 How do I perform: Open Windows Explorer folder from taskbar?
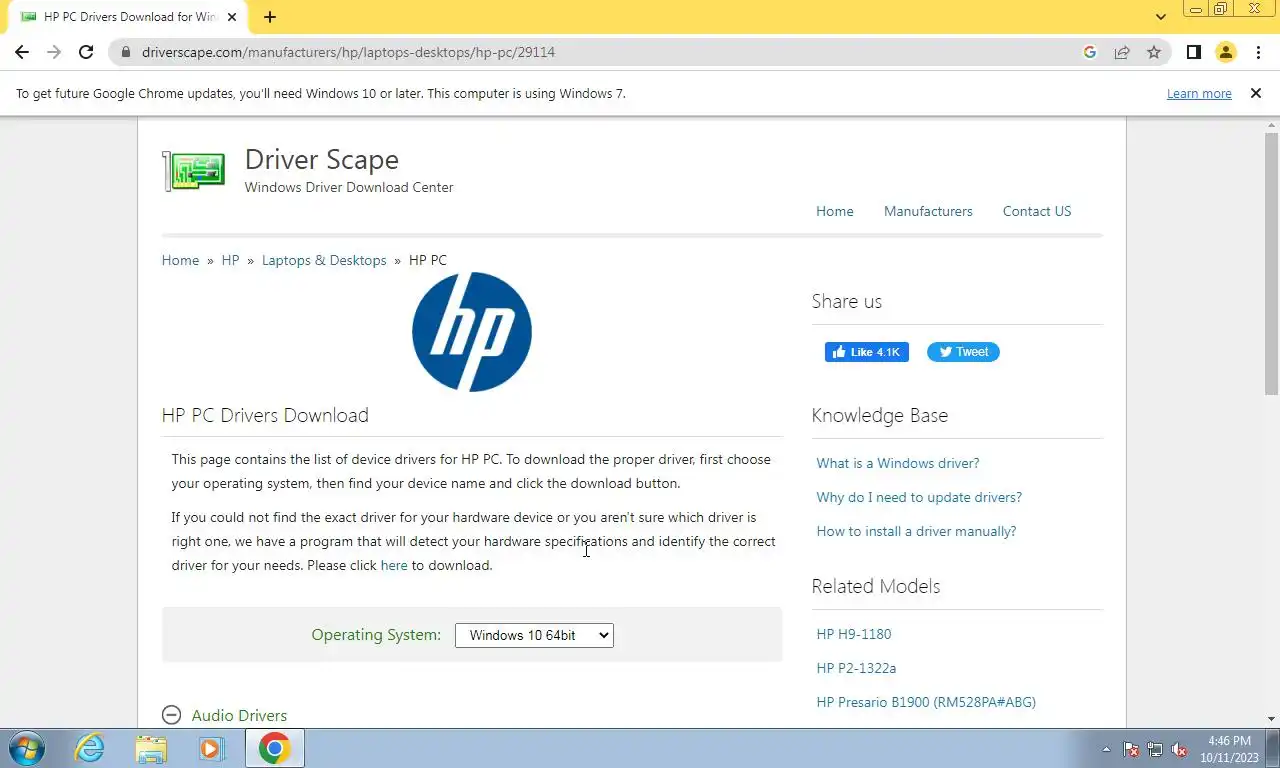(x=151, y=748)
